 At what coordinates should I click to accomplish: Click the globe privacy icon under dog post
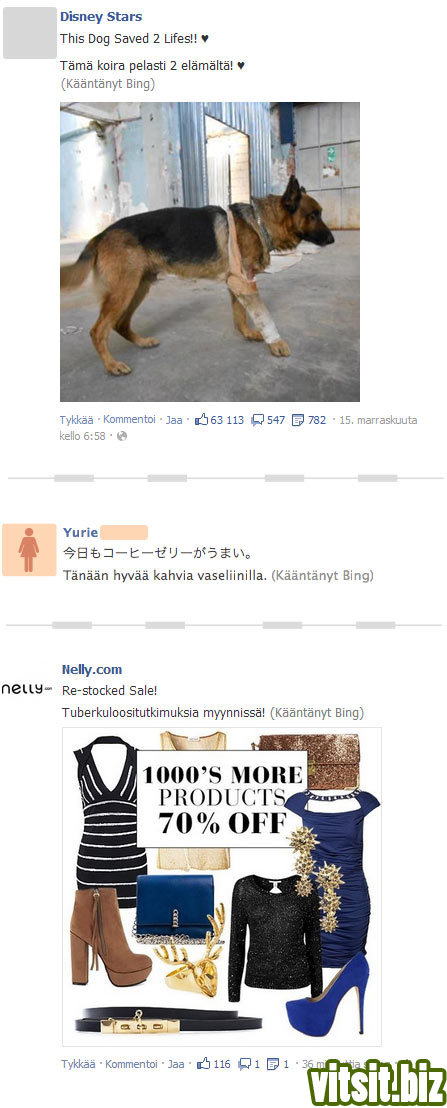(121, 436)
